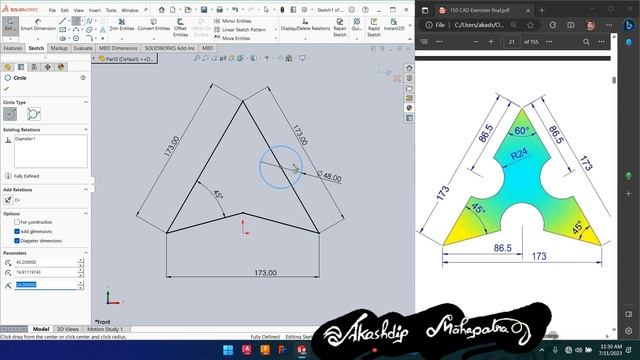640x360 pixels.
Task: Switch to the 3D Views bottom tab
Action: coord(68,329)
